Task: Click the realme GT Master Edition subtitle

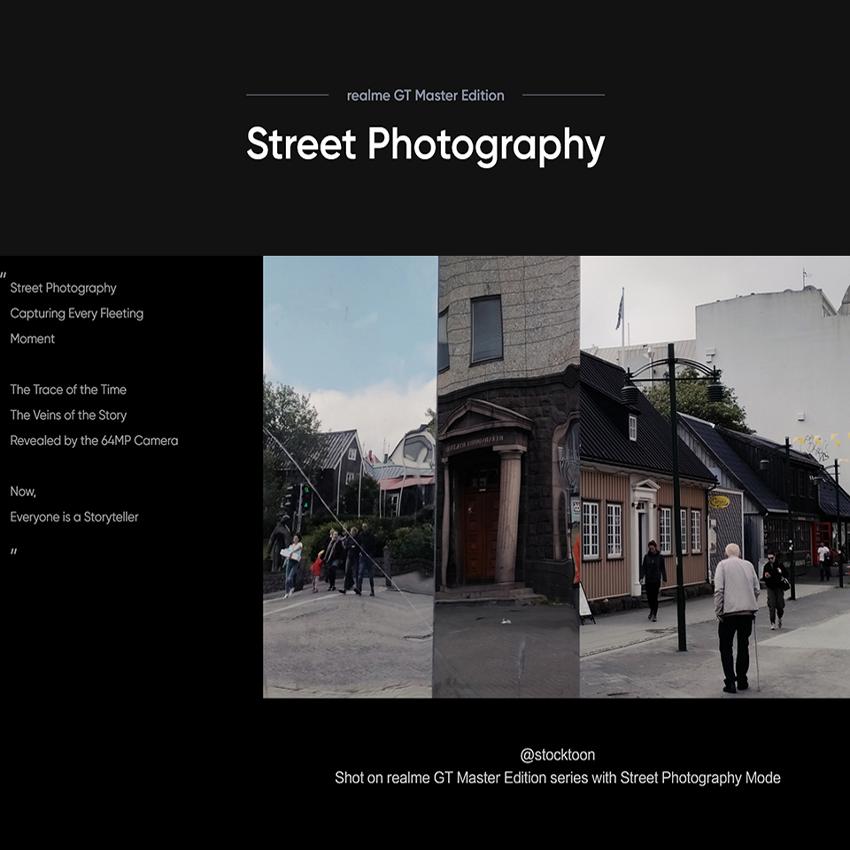Action: coord(425,96)
